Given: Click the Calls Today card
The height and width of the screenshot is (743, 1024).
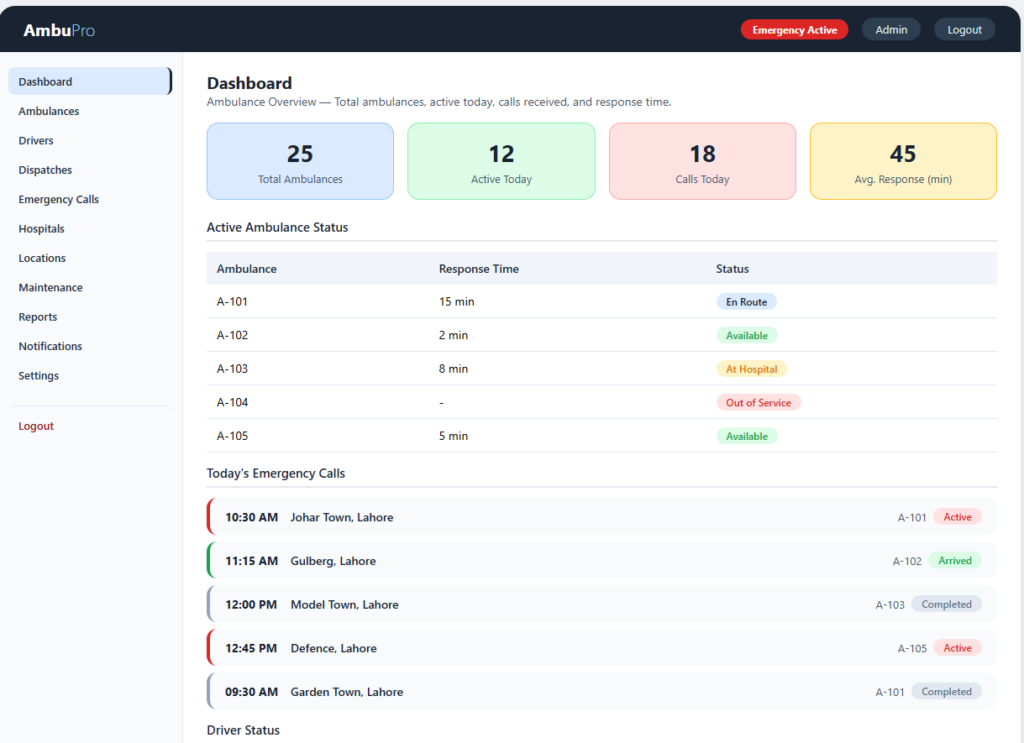Looking at the screenshot, I should point(702,161).
